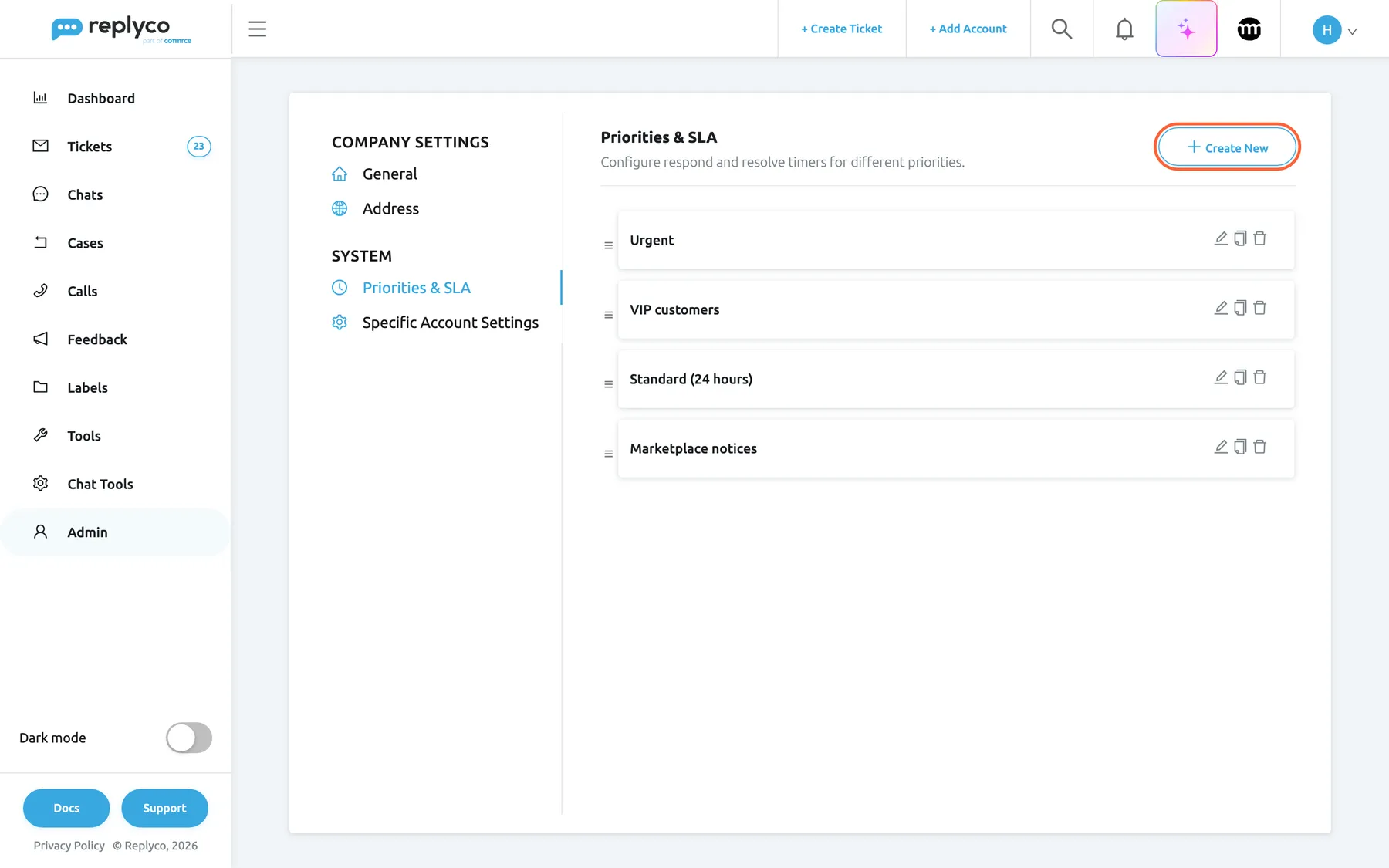
Task: Delete the Standard (24 hours) priority
Action: (1260, 377)
